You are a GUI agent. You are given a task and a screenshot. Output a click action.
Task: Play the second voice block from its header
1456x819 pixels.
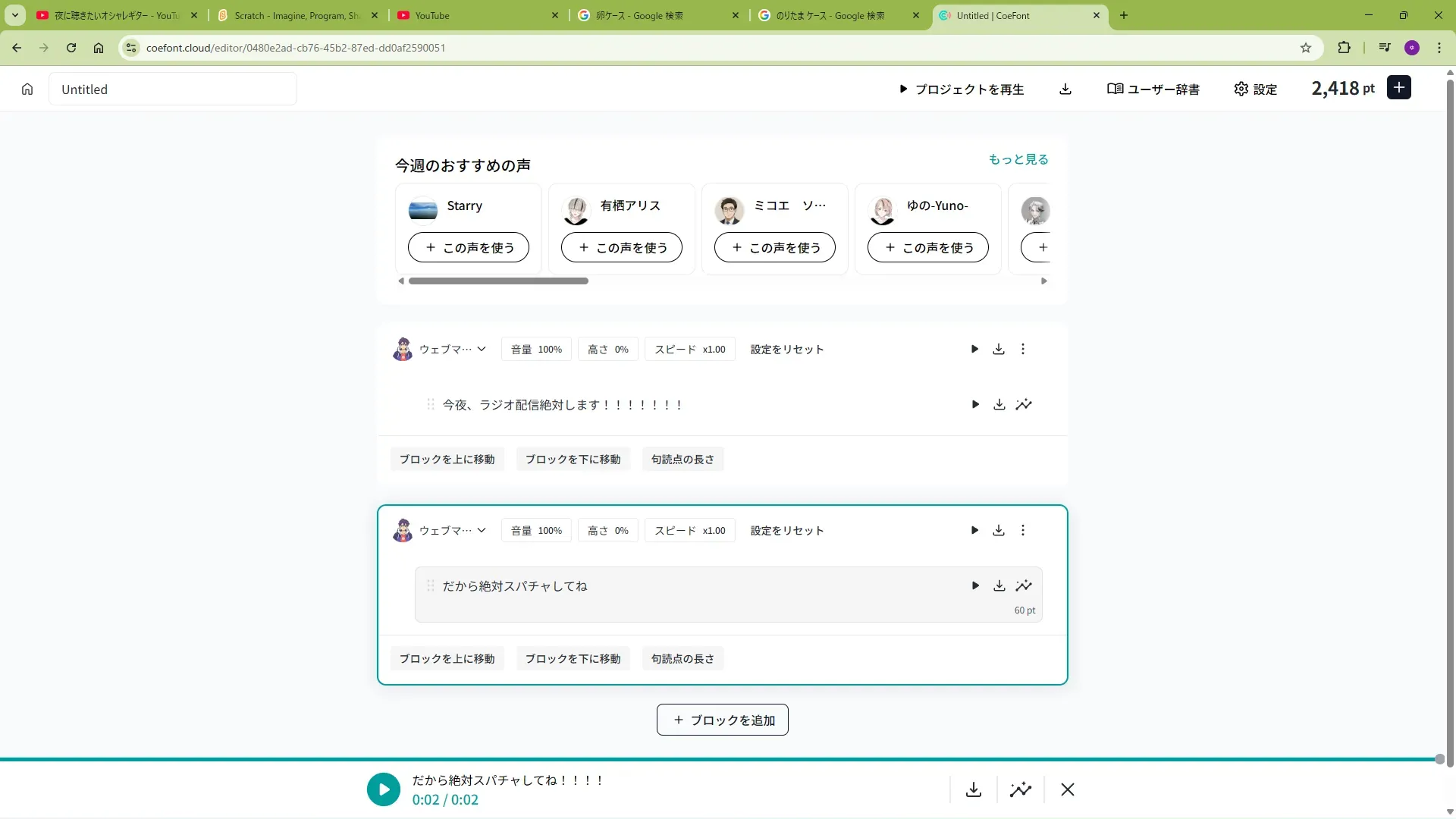coord(974,531)
